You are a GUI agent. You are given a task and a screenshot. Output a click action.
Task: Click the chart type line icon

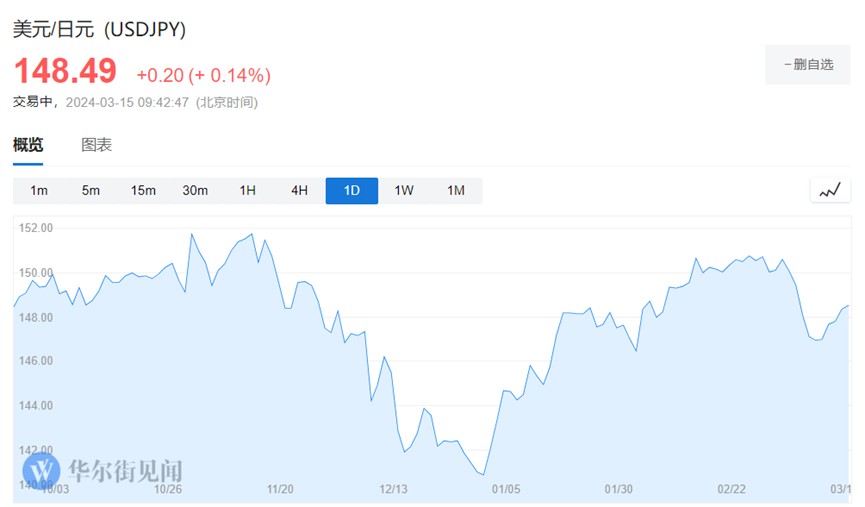829,191
